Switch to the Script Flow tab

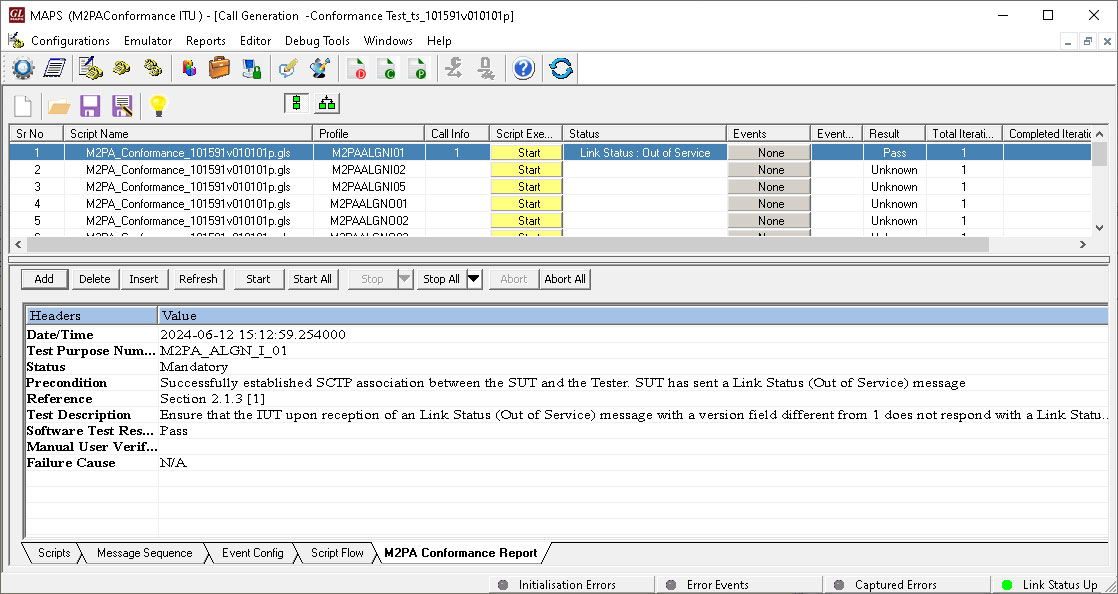click(x=337, y=553)
